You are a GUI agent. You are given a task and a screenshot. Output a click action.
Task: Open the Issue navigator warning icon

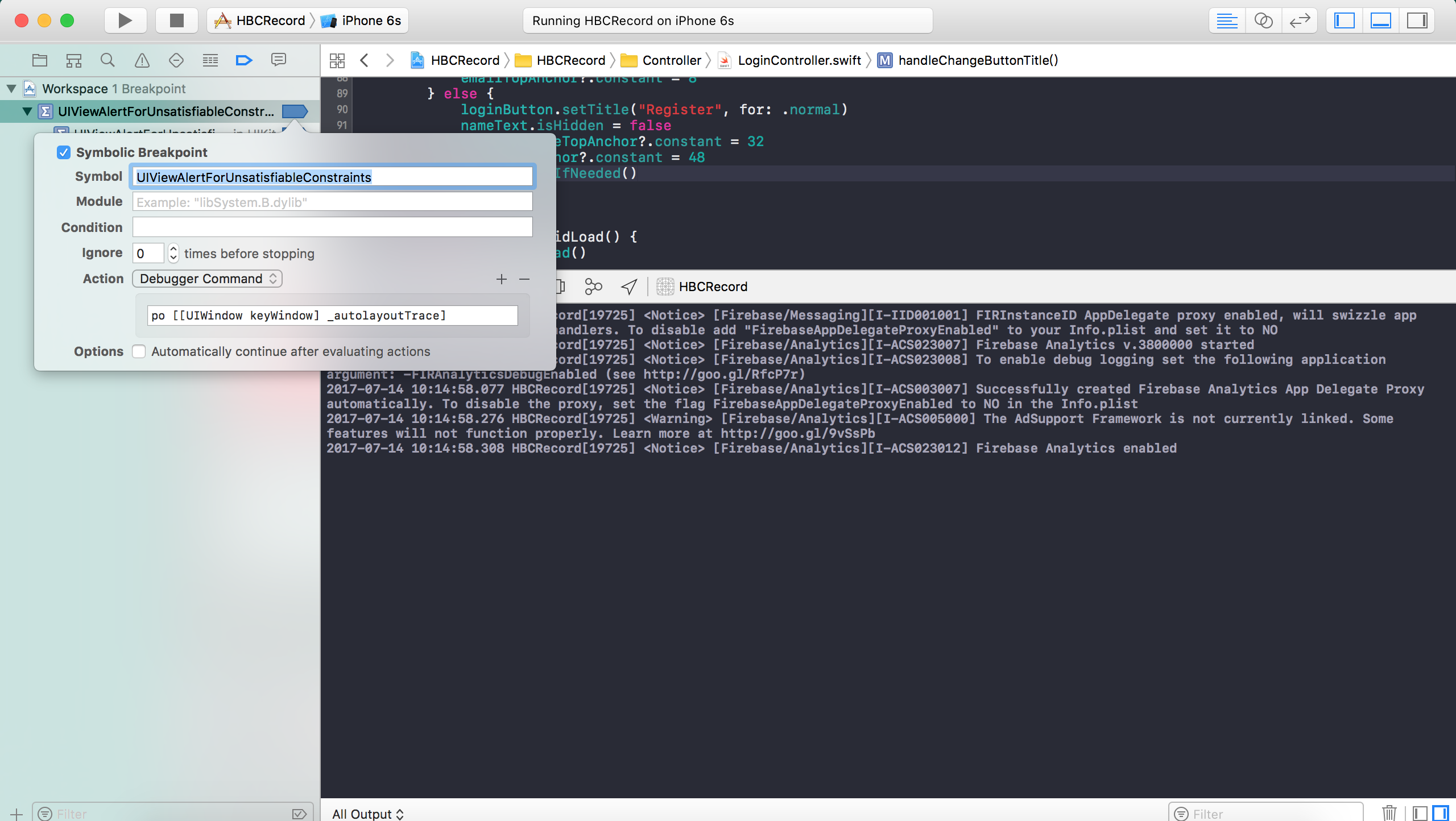pos(142,60)
